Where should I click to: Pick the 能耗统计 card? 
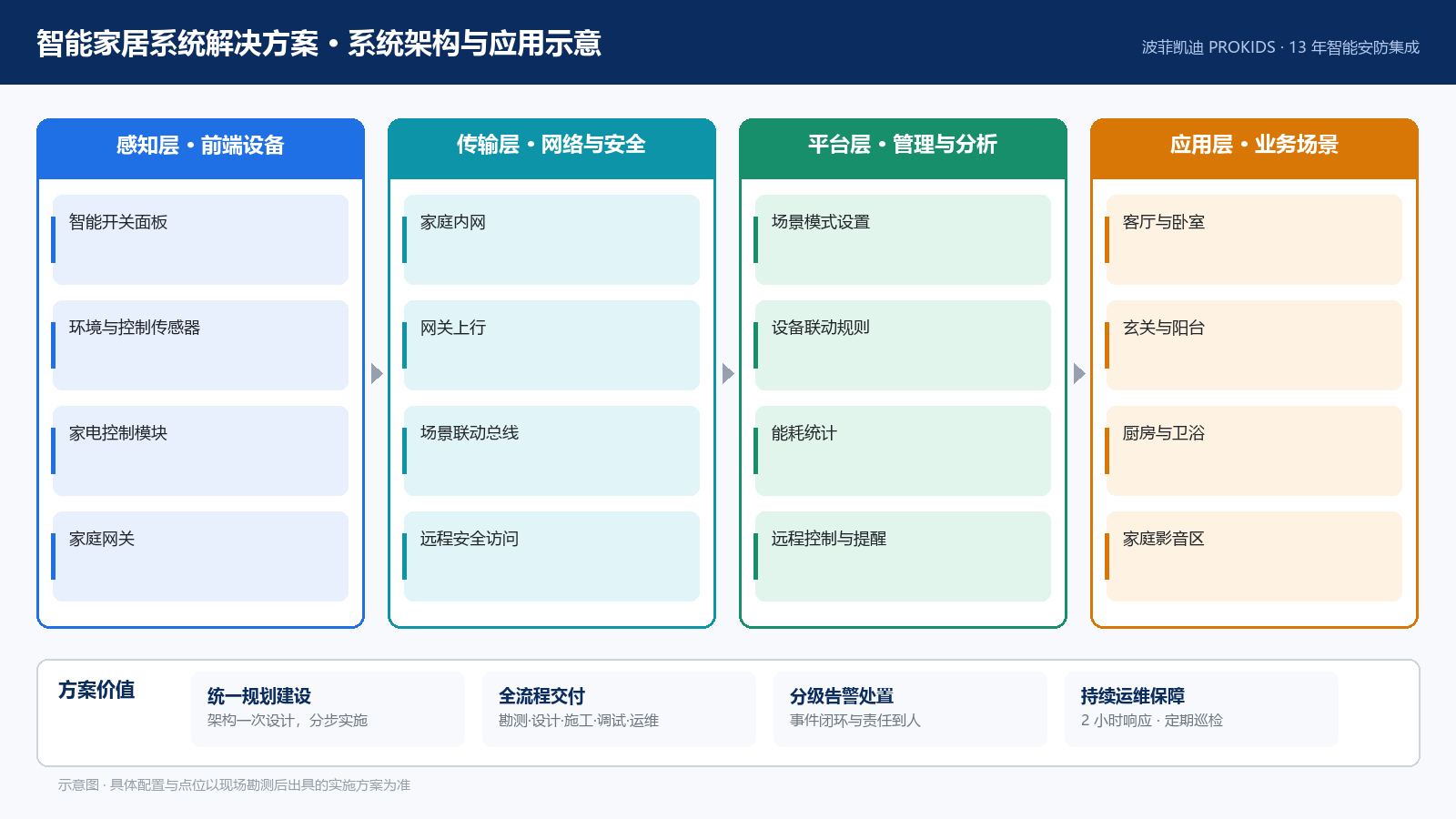[903, 450]
